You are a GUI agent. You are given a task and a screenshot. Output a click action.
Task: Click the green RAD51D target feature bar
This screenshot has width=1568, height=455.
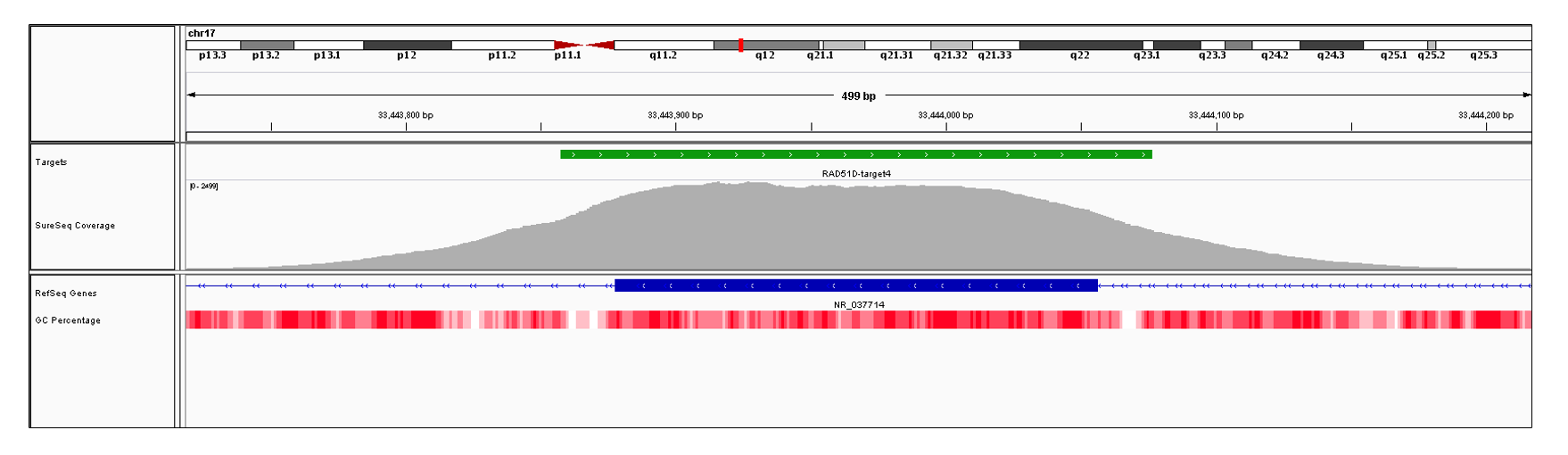click(x=856, y=154)
